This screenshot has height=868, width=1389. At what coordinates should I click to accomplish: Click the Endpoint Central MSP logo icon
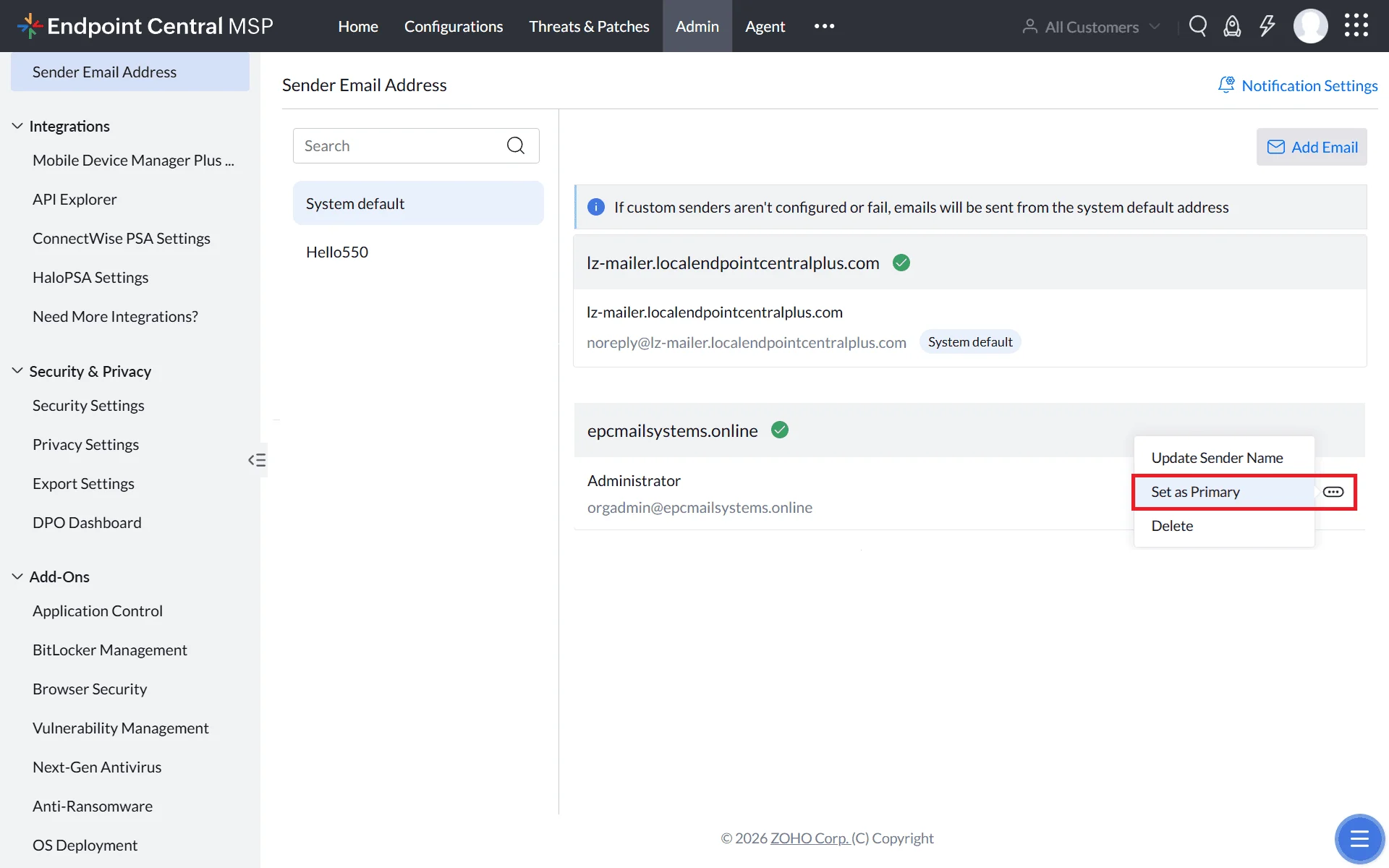[30, 26]
